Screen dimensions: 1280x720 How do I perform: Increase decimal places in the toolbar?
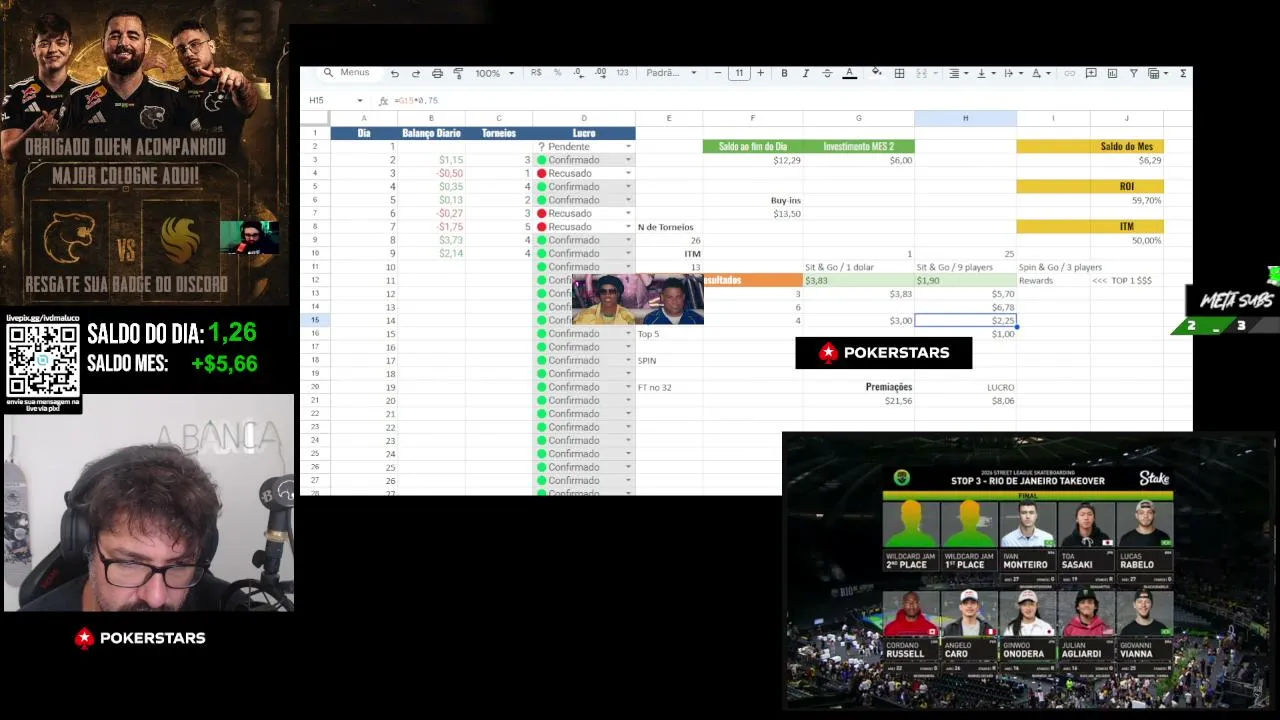point(600,73)
